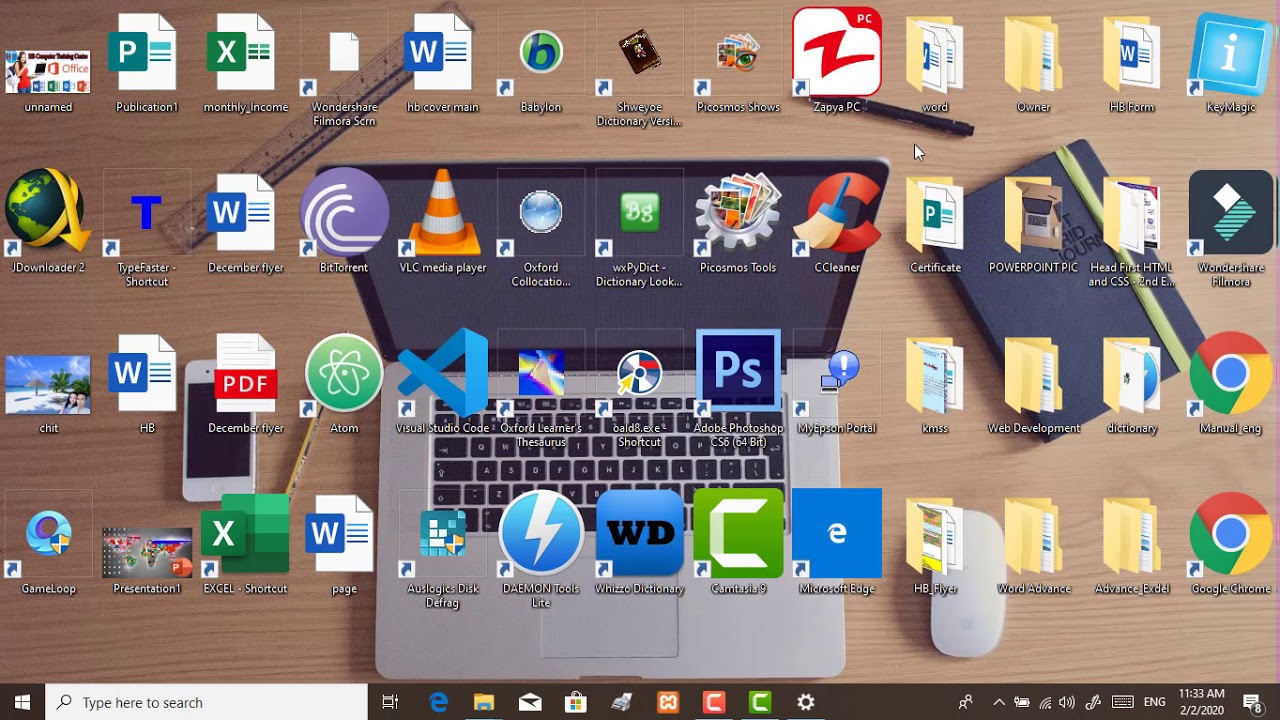This screenshot has height=720, width=1280.
Task: Launch Google Chrome desktop shortcut
Action: click(x=1230, y=534)
